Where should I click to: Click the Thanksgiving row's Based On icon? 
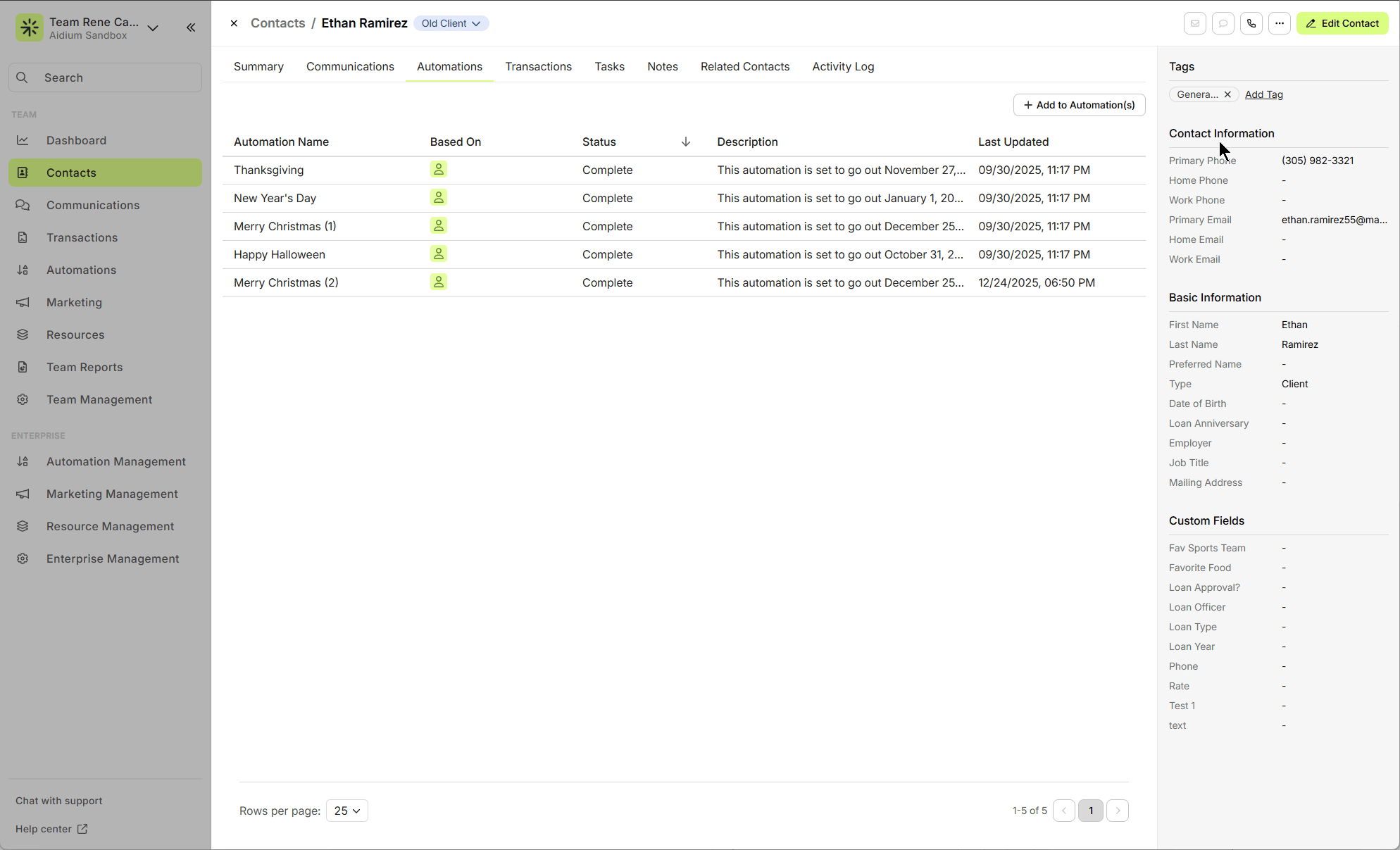(x=439, y=170)
